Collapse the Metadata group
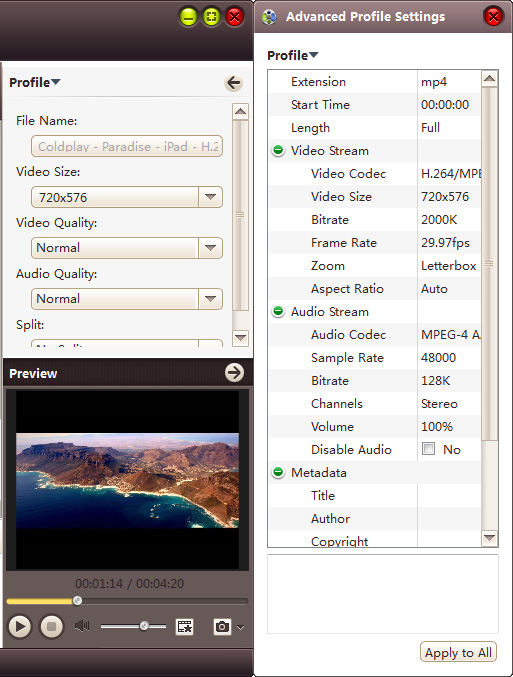The width and height of the screenshot is (513, 677). coord(279,472)
